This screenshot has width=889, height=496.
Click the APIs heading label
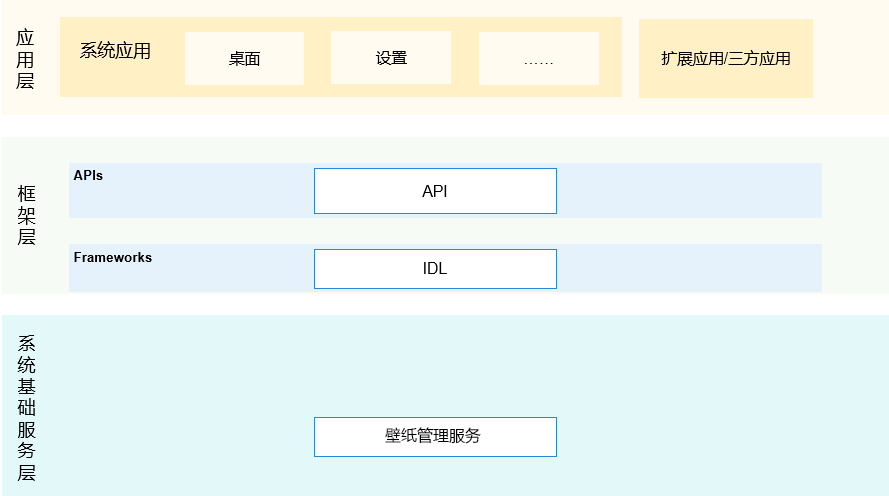pos(88,176)
